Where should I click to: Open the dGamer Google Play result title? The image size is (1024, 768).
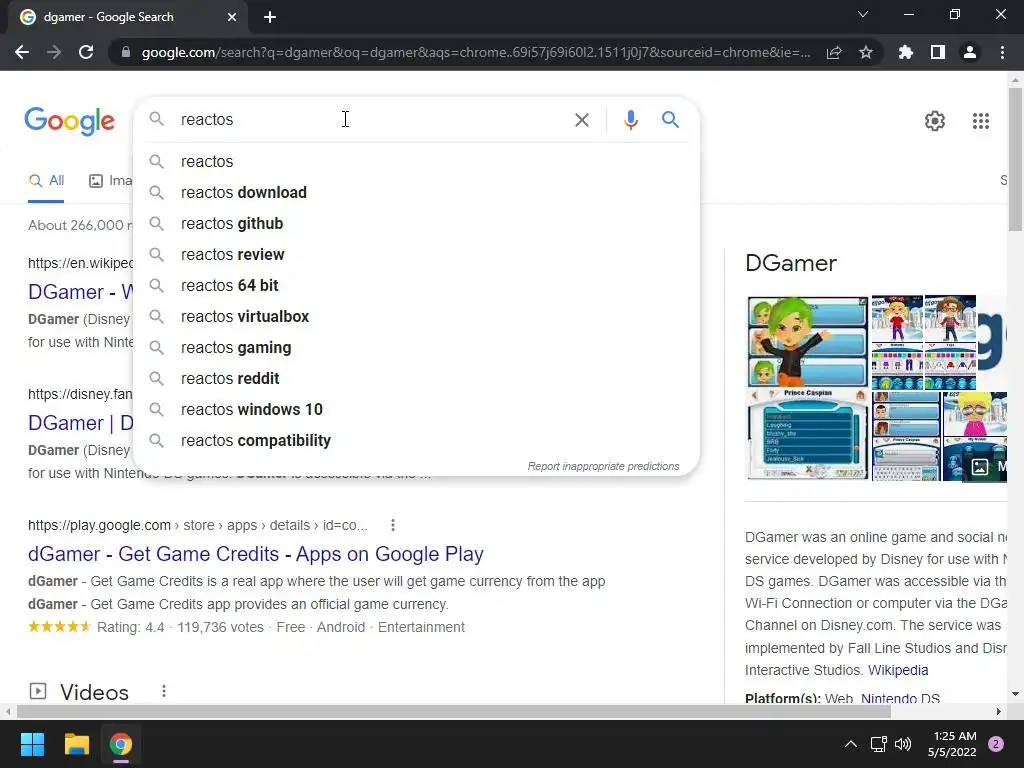point(255,554)
